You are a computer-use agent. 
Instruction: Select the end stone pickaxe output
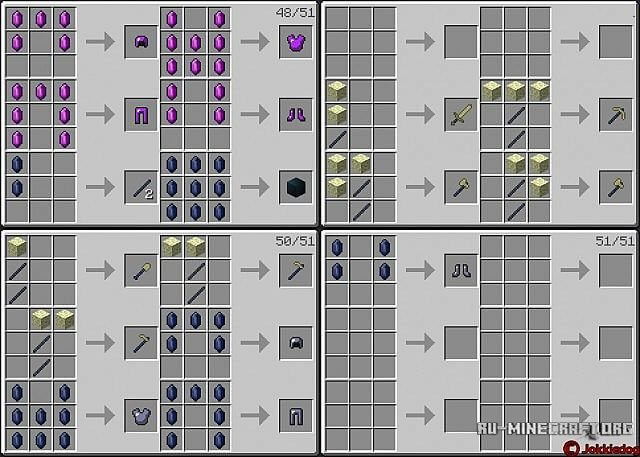616,115
